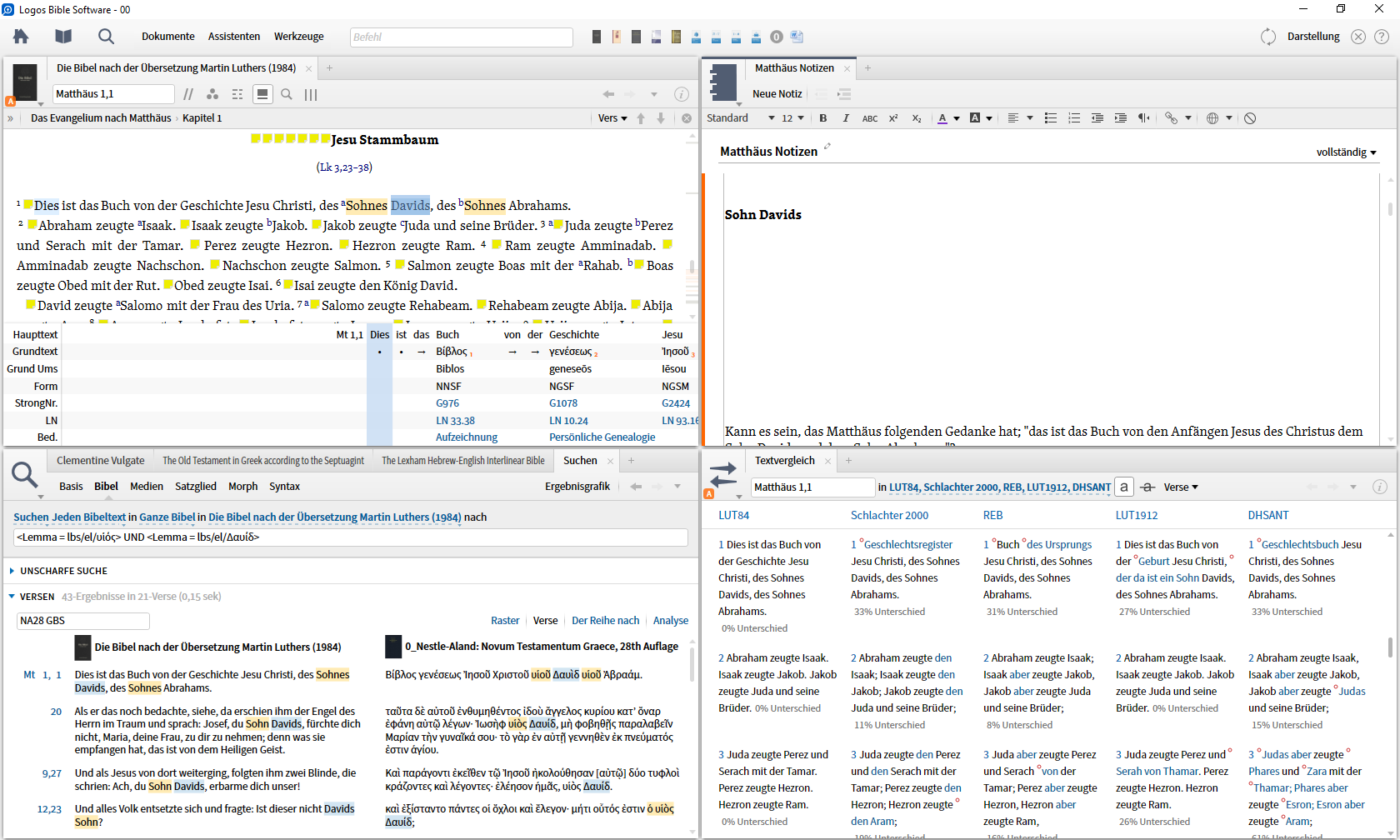This screenshot has height=840, width=1400.
Task: Toggle the show-differences 'a' button in Textvergleich
Action: pyautogui.click(x=1124, y=487)
